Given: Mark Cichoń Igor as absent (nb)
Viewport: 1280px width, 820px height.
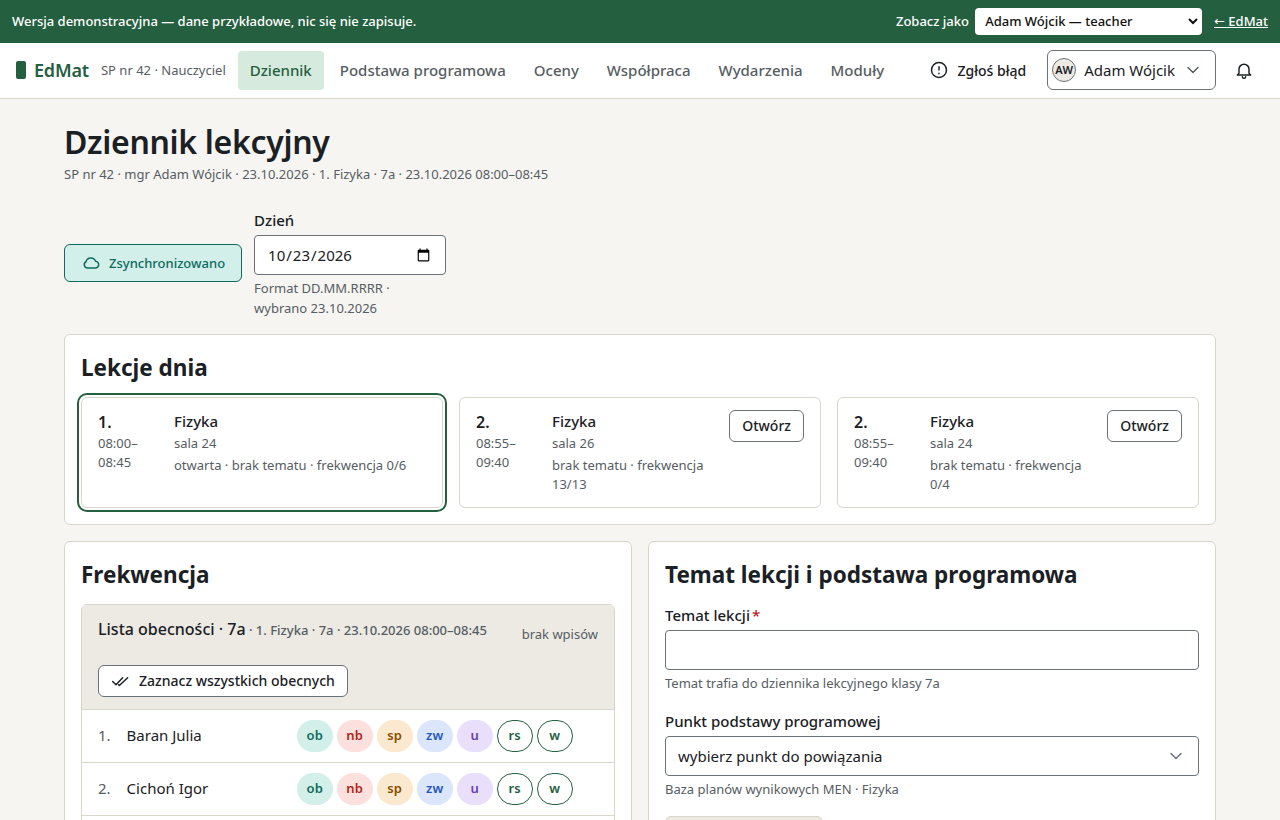Looking at the screenshot, I should 355,789.
